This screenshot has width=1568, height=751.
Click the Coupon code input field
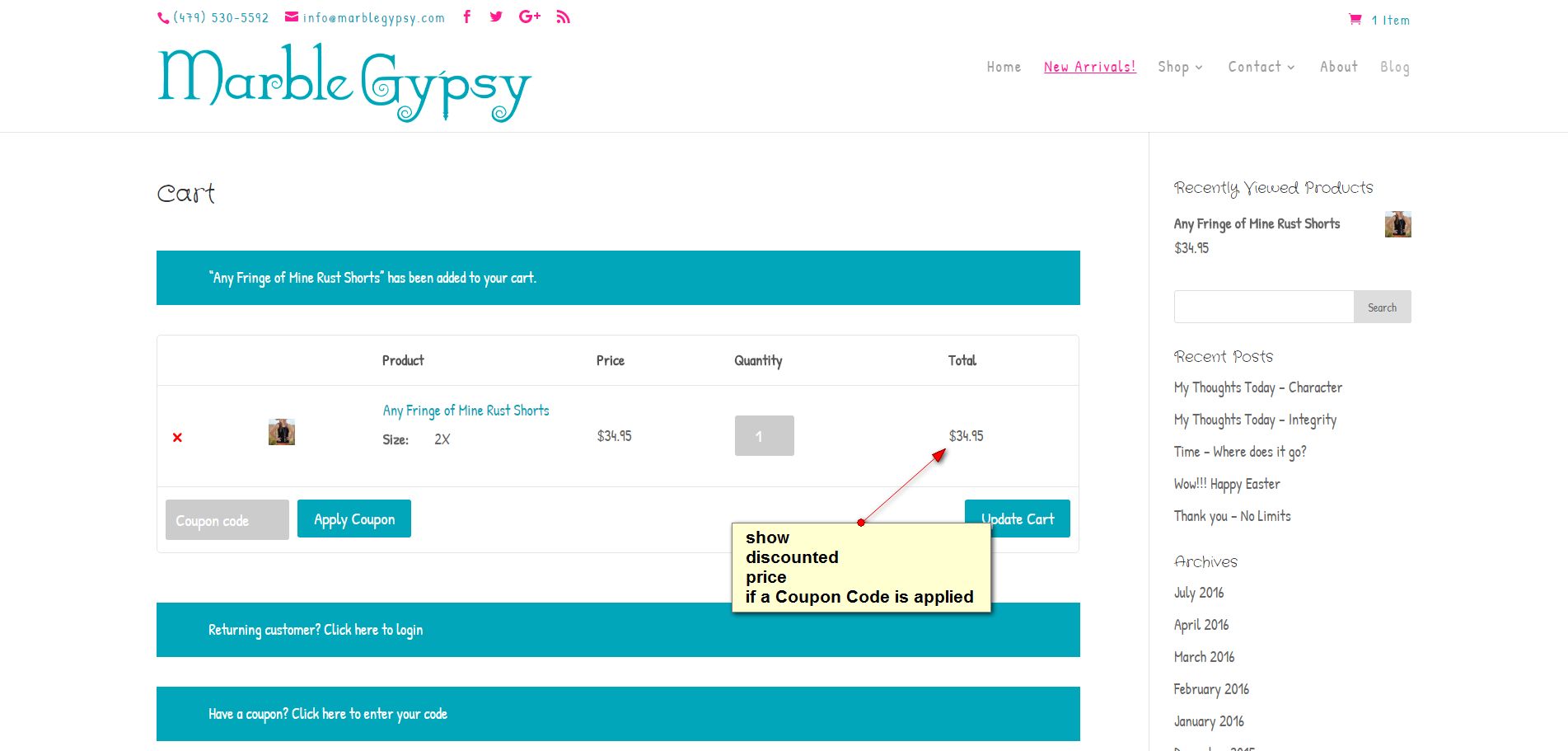tap(227, 520)
